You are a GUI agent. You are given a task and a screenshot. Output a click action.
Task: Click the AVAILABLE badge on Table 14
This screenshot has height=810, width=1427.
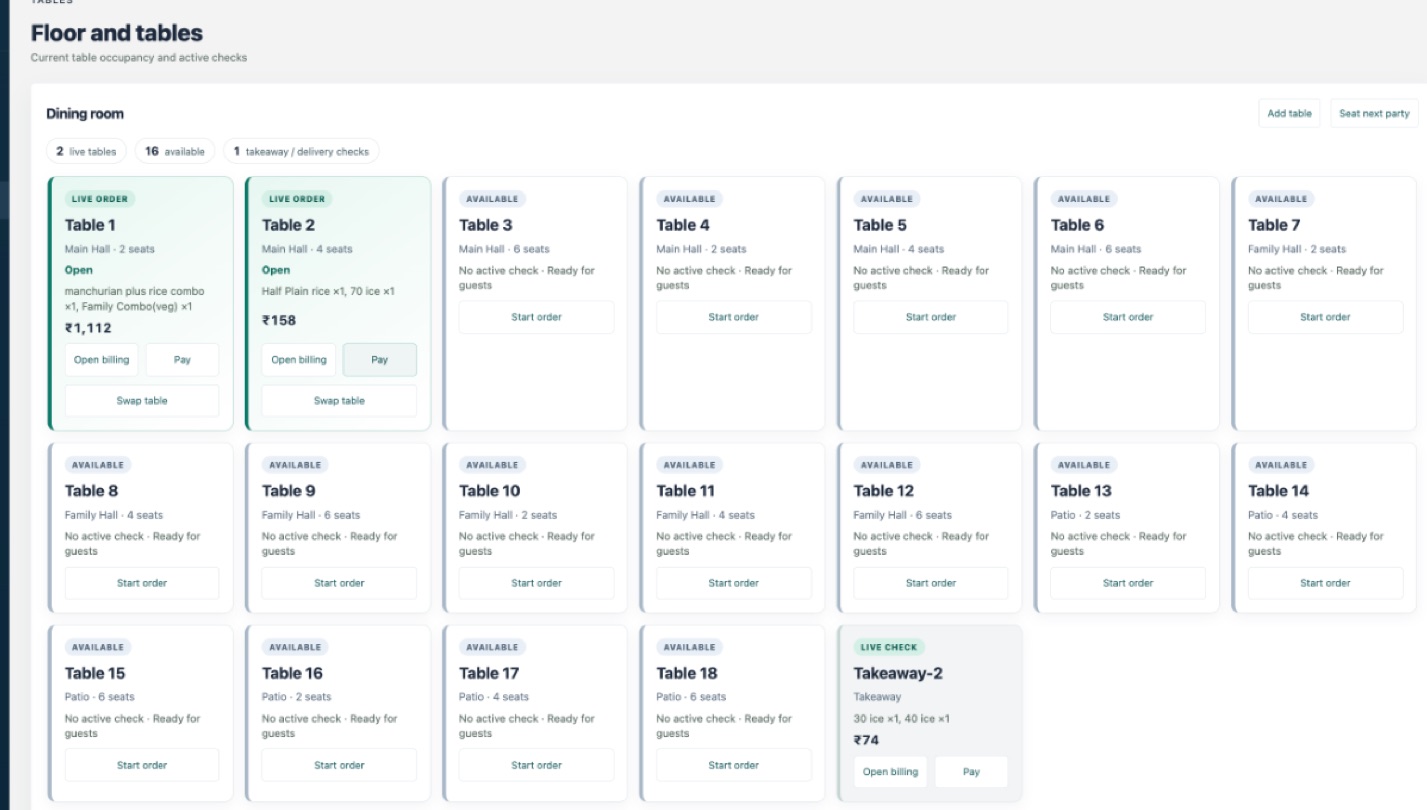click(1281, 465)
